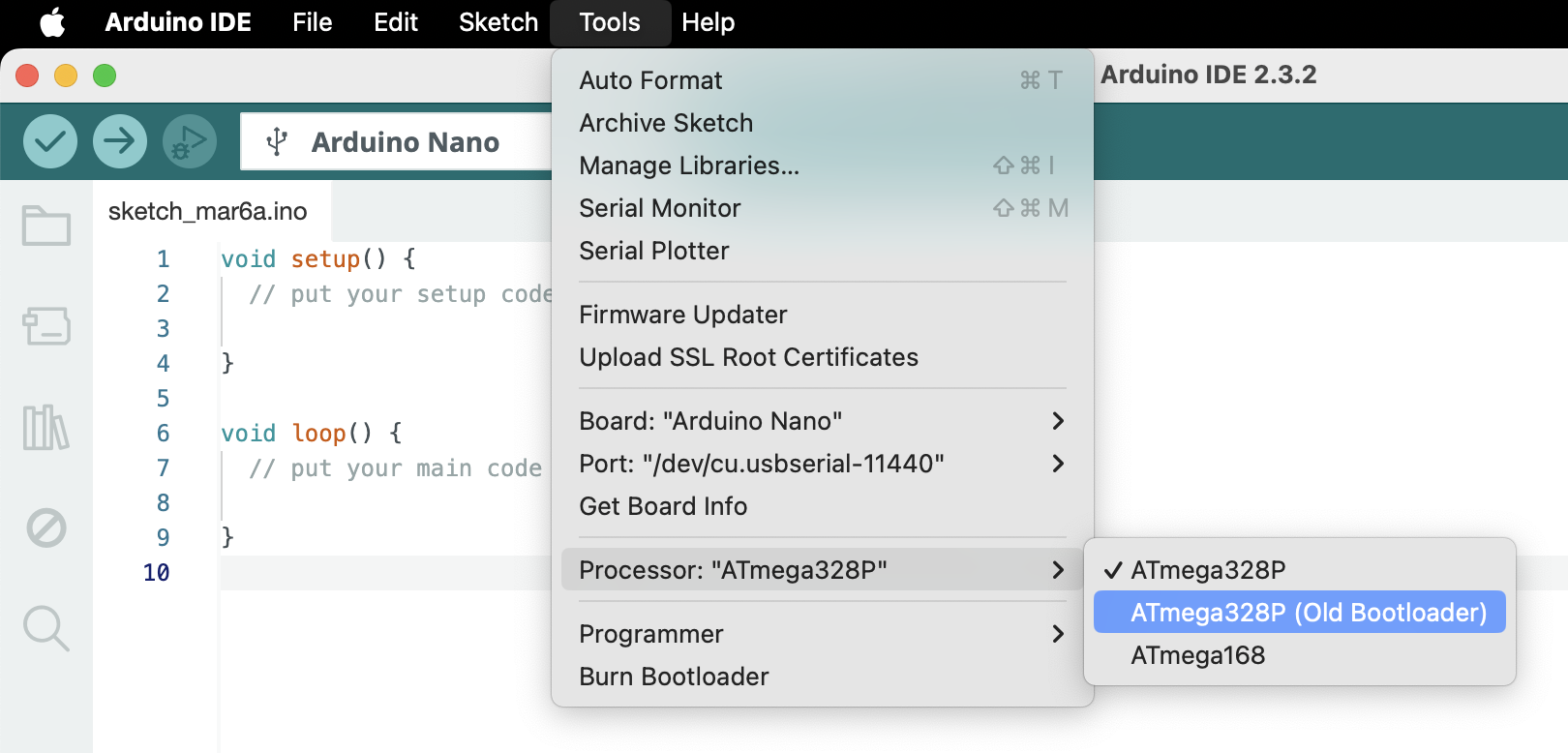Choose Upload SSL Root Certificates

coord(823,357)
